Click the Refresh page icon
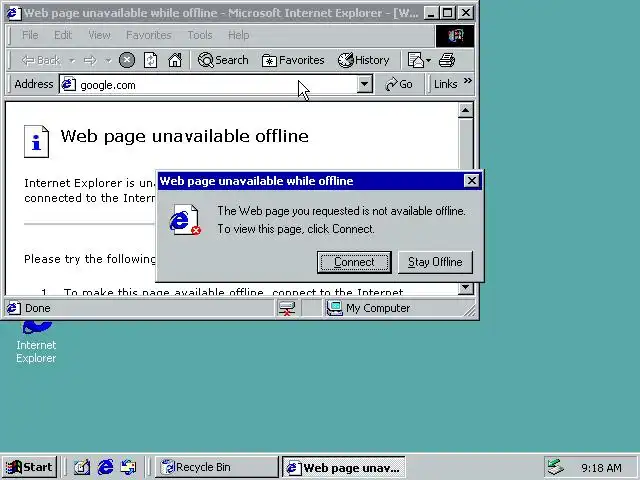This screenshot has height=480, width=640. click(151, 60)
